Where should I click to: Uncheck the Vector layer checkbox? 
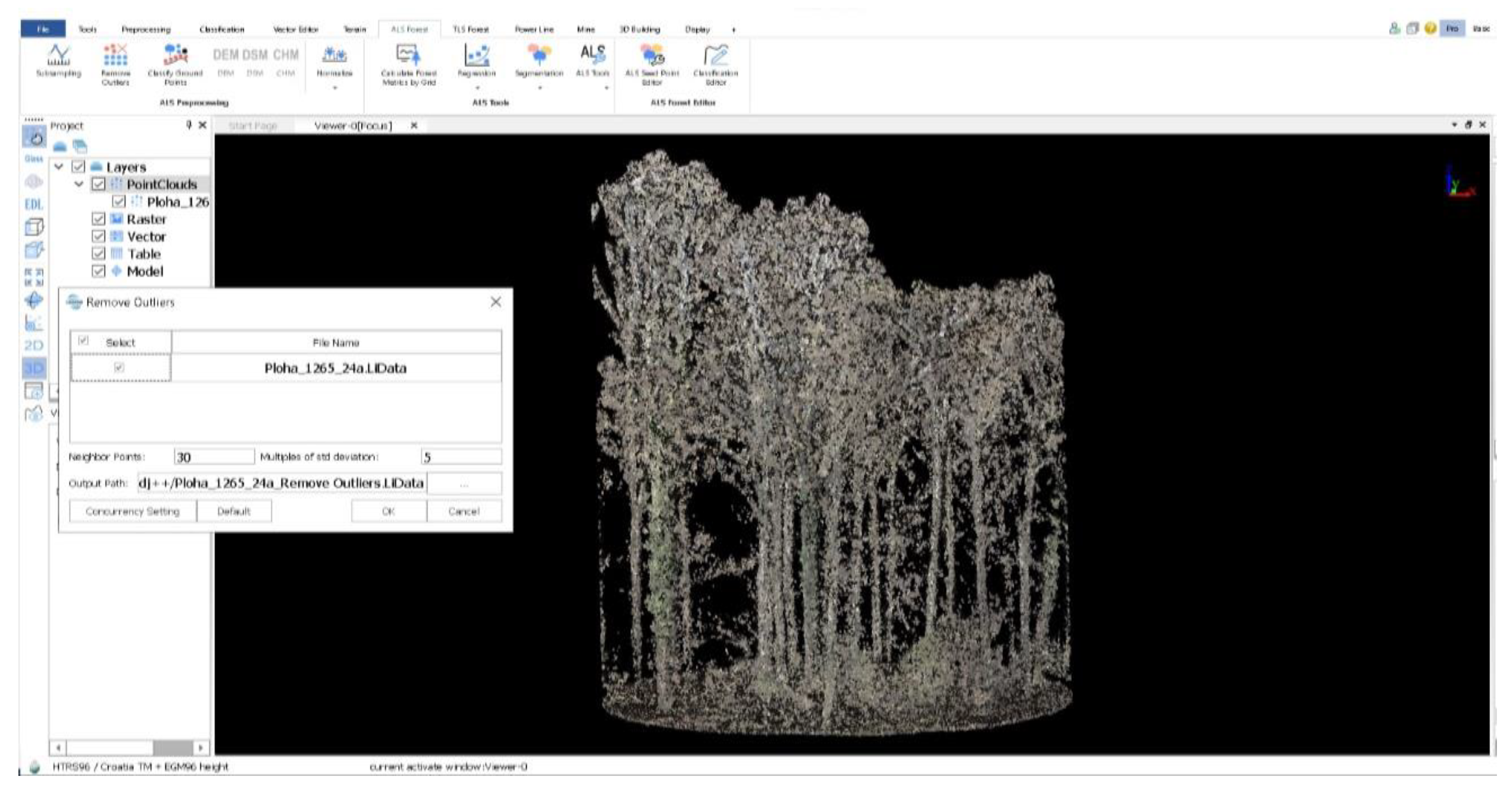tap(99, 237)
